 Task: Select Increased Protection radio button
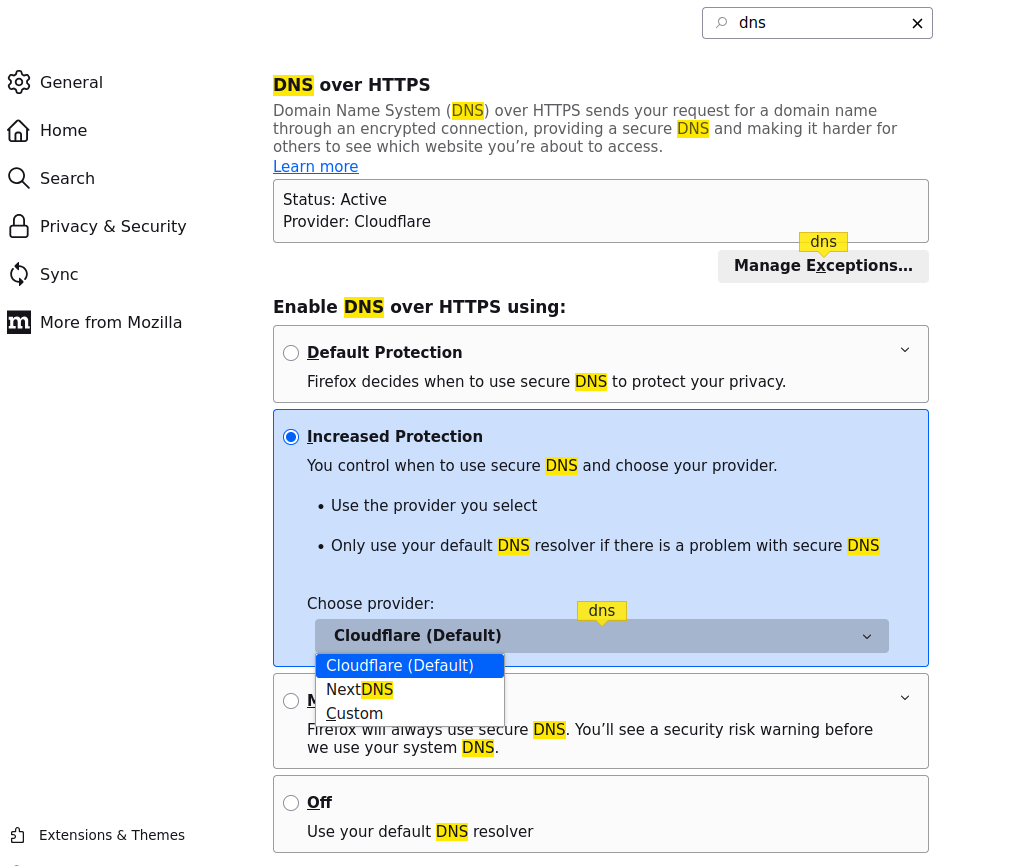coord(291,437)
